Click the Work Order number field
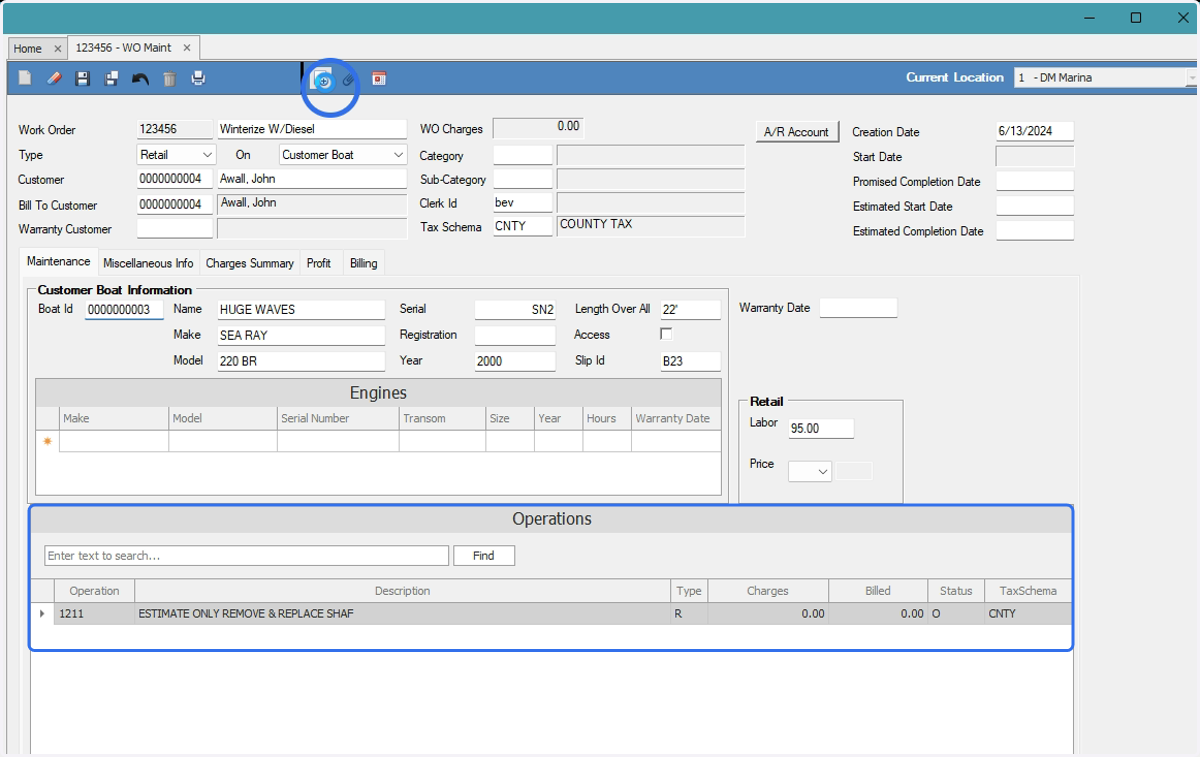This screenshot has height=757, width=1200. (175, 129)
